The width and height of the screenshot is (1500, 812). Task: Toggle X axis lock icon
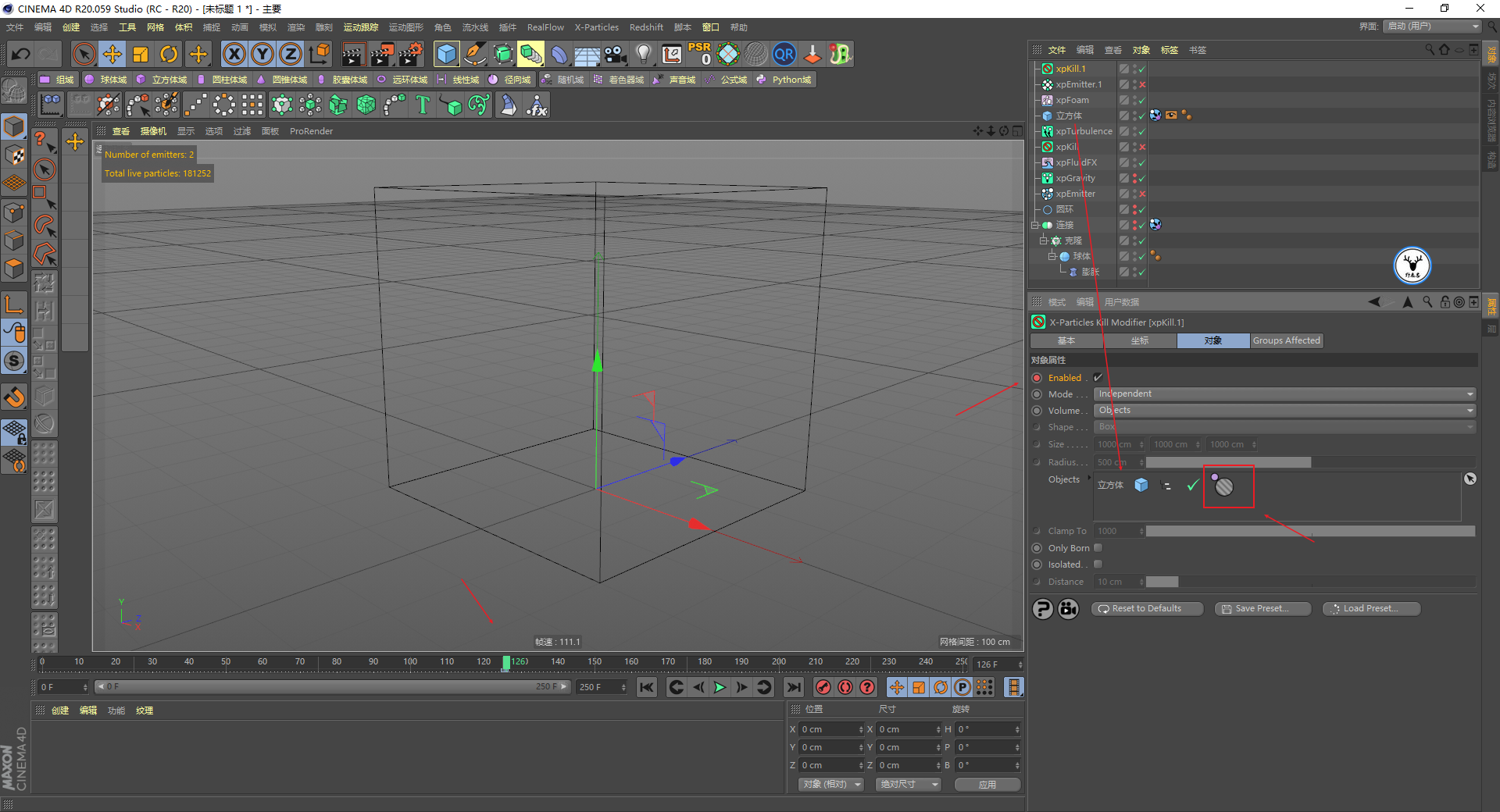point(234,54)
